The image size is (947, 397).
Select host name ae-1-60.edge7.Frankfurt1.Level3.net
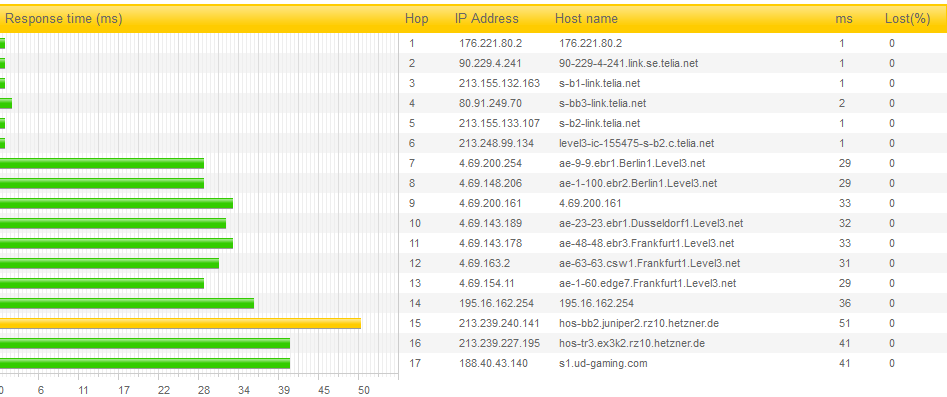648,283
